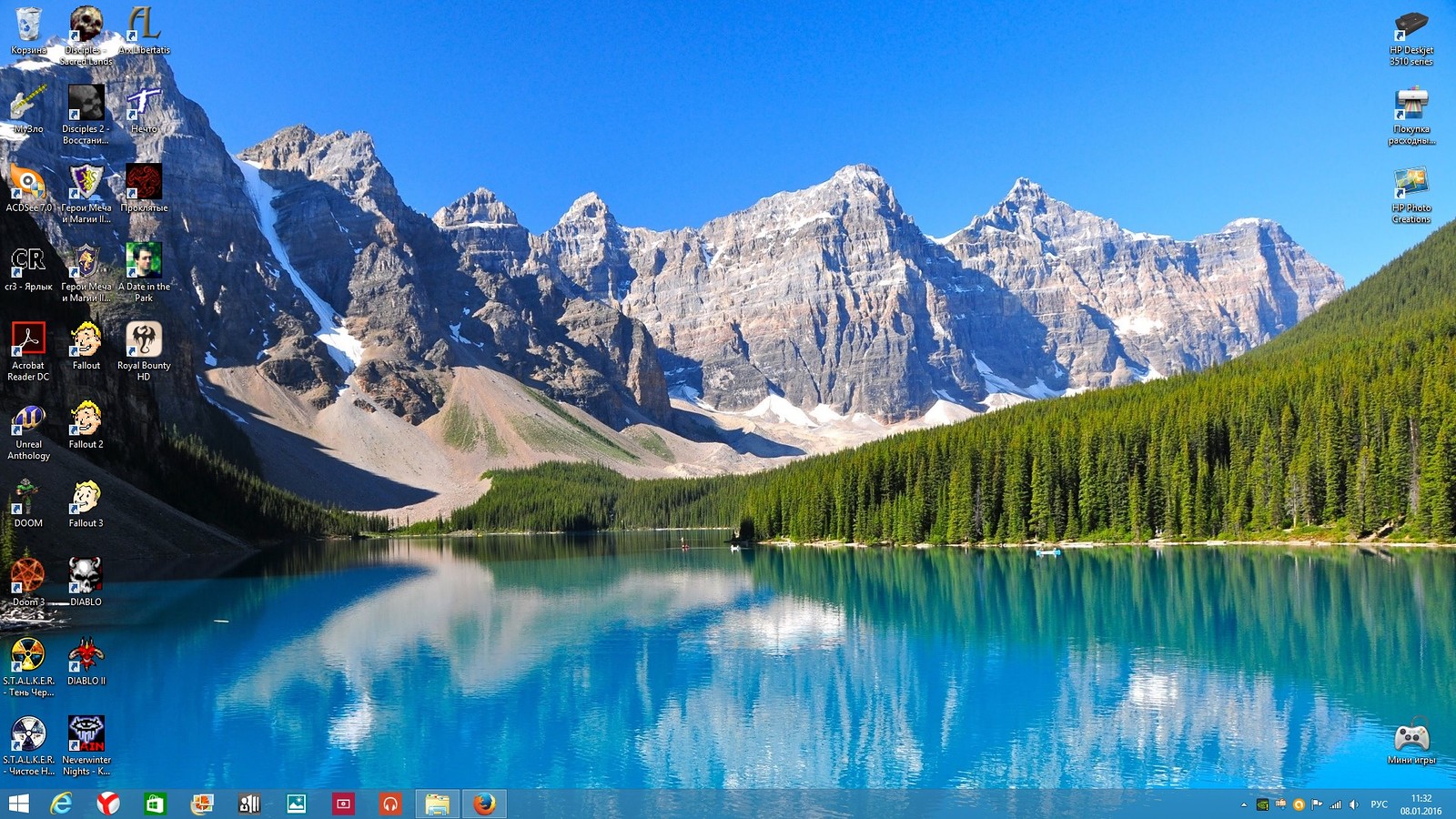Select the Royal Bounty HD shortcut
Screen dimensions: 1456x819
point(144,352)
